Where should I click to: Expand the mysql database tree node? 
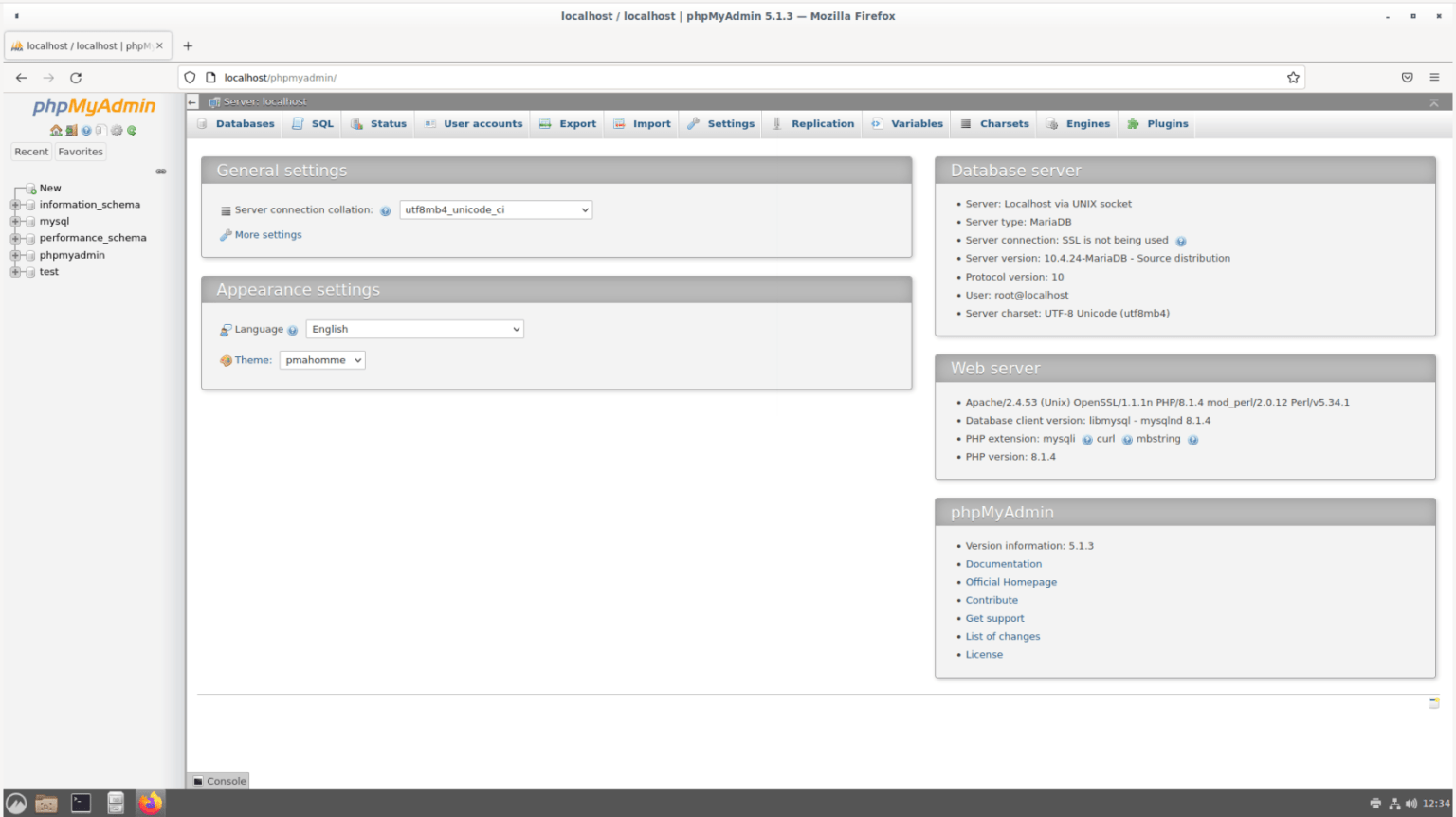coord(15,222)
